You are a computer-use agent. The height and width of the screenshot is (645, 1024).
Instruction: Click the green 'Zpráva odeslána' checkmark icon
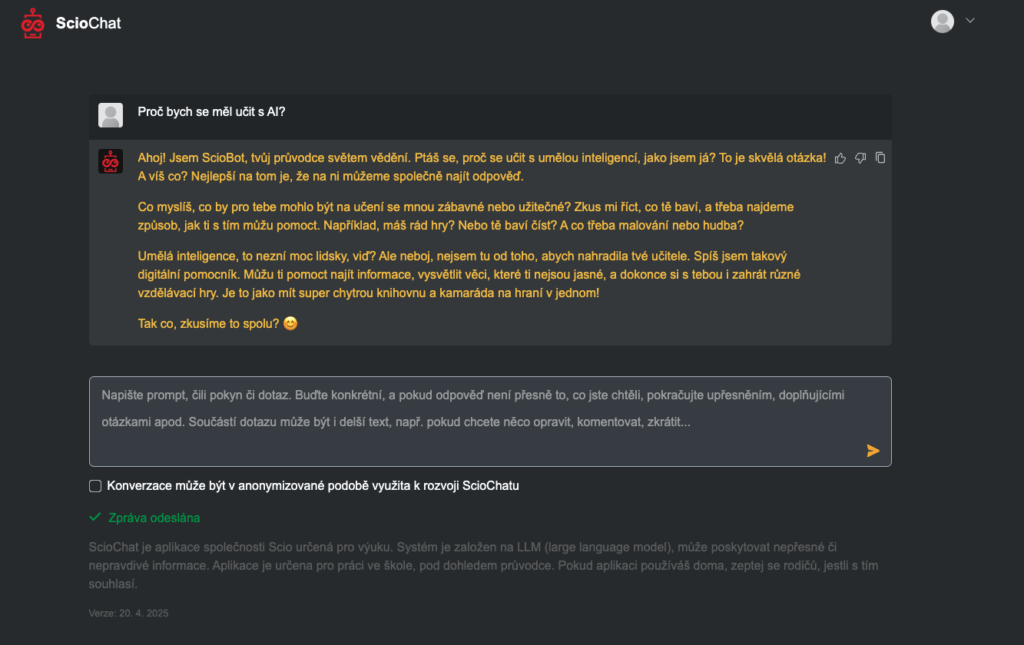point(95,517)
